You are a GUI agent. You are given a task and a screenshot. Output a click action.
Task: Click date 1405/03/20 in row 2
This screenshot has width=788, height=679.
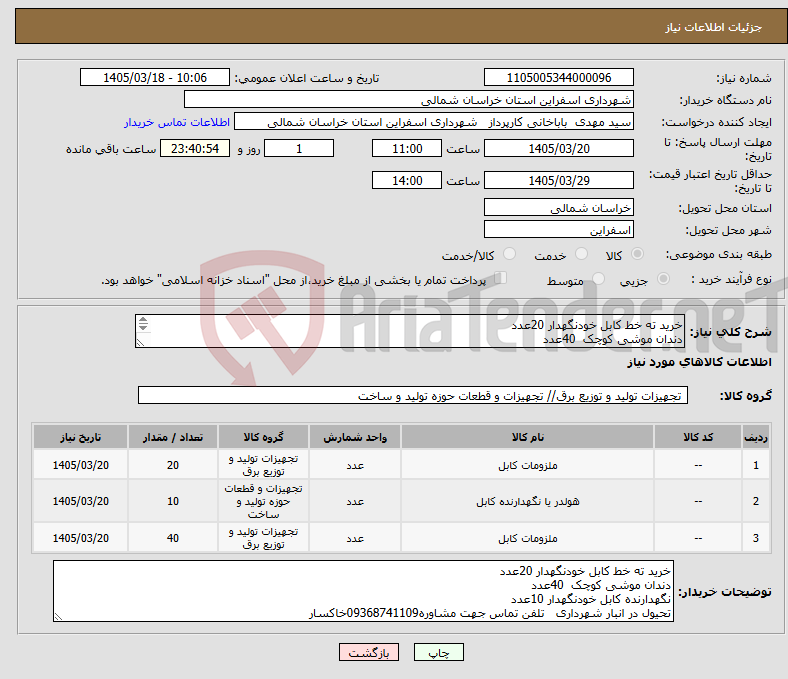(x=80, y=502)
